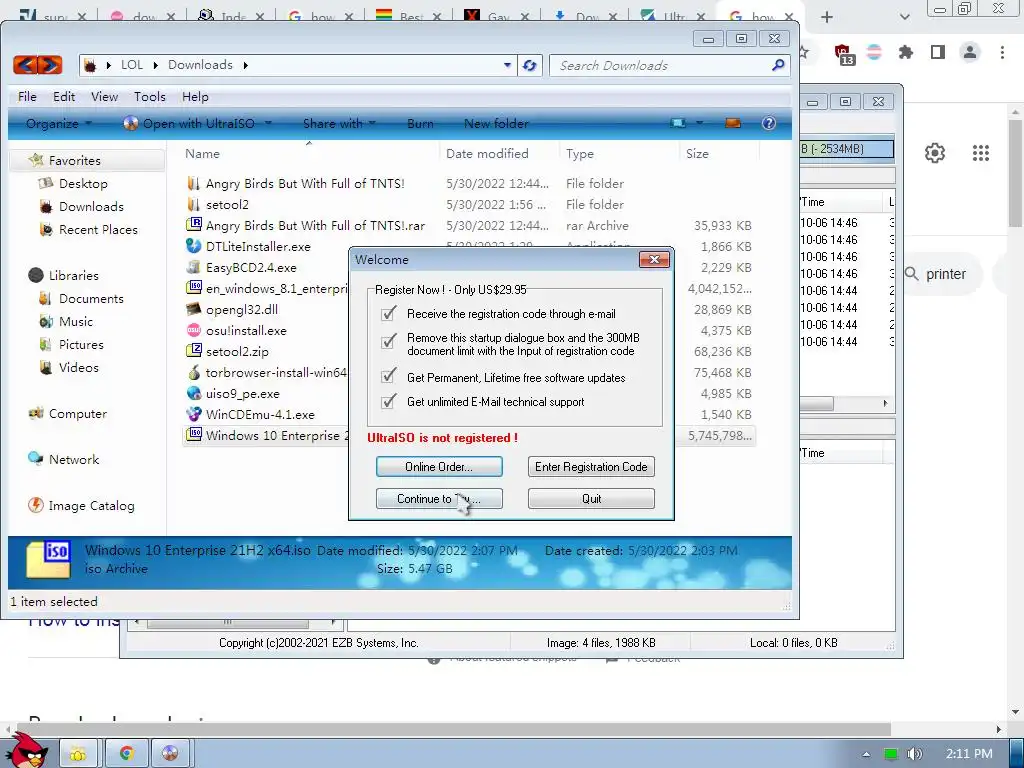Select Desktop under Favorites
1024x768 pixels.
[83, 184]
